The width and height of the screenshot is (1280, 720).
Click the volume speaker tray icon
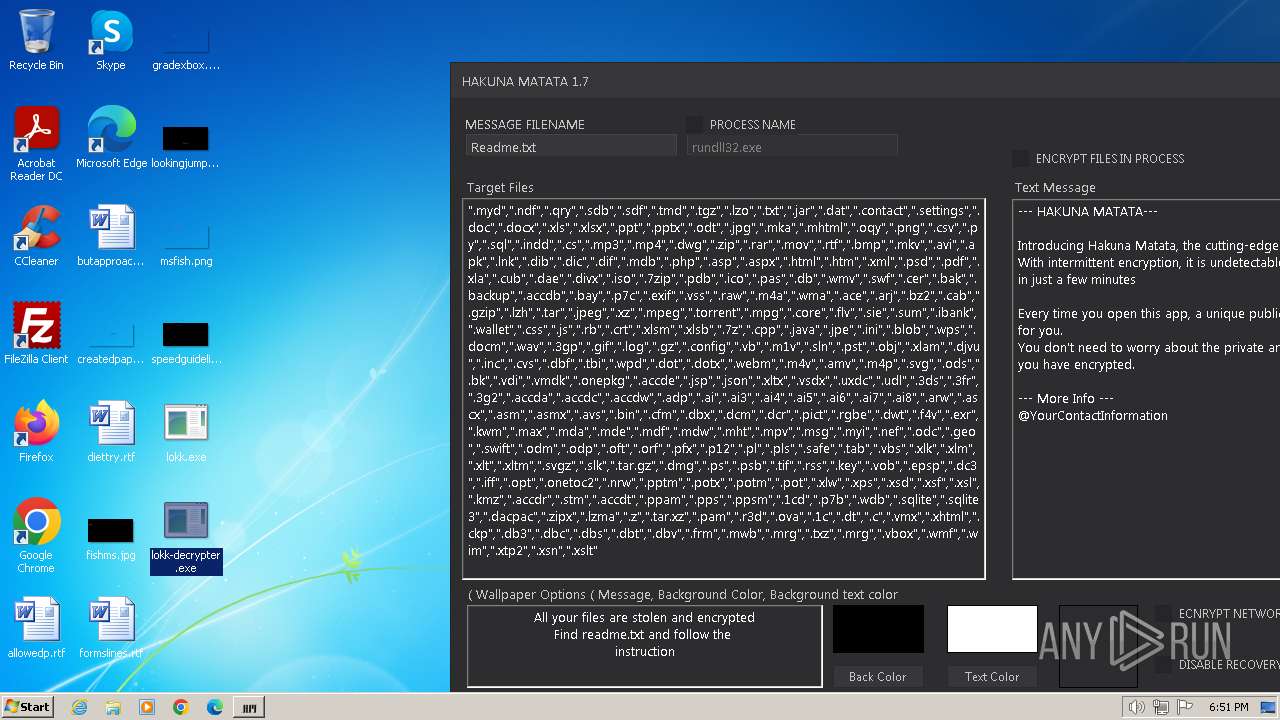(x=1136, y=707)
